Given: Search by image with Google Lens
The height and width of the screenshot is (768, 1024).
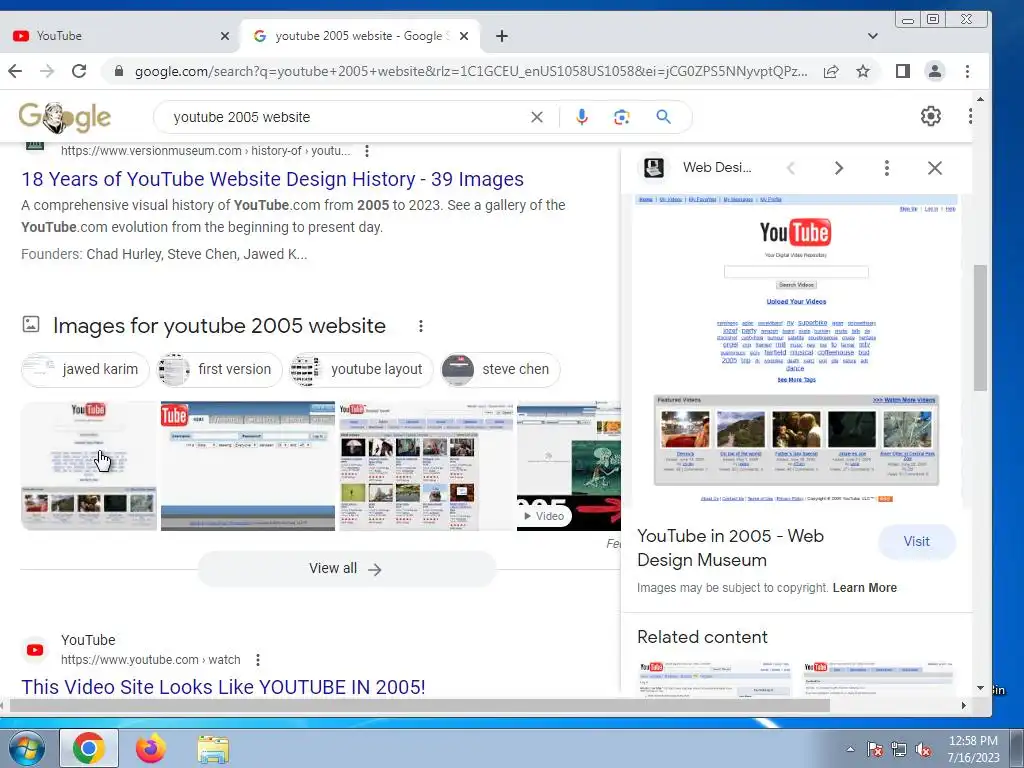Looking at the screenshot, I should pos(621,117).
